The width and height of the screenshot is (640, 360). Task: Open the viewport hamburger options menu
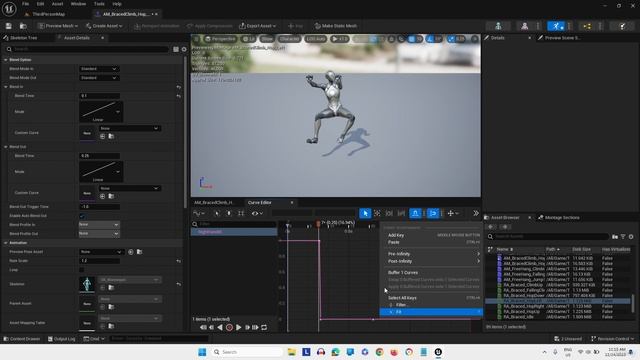(x=196, y=39)
